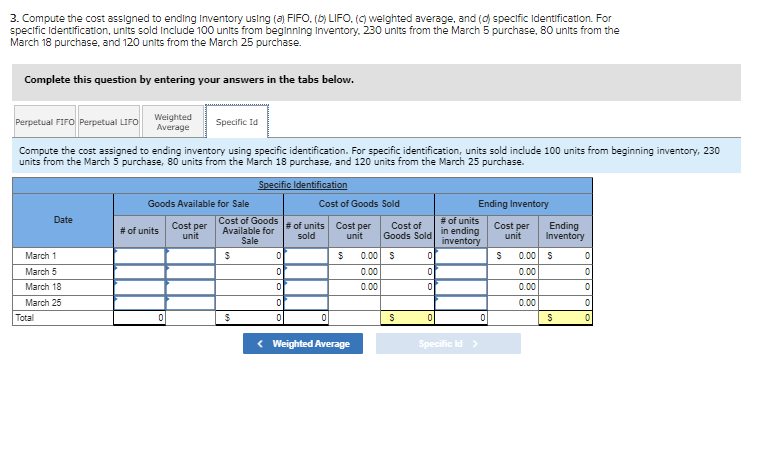Go back with Weighted Average button

[x=303, y=344]
